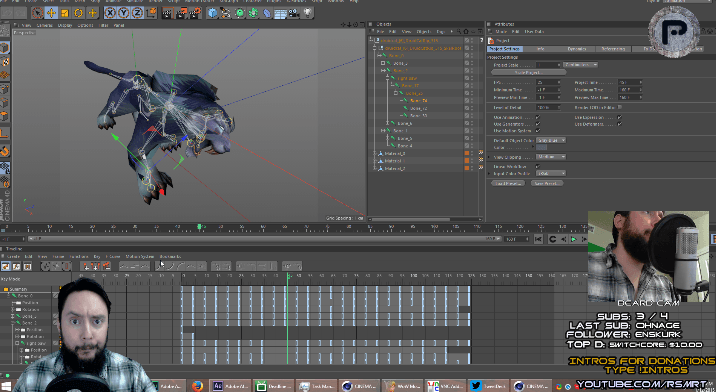Expand the View Clipping disclosure triangle
Viewport: 716px width, 392px height.
click(x=490, y=157)
